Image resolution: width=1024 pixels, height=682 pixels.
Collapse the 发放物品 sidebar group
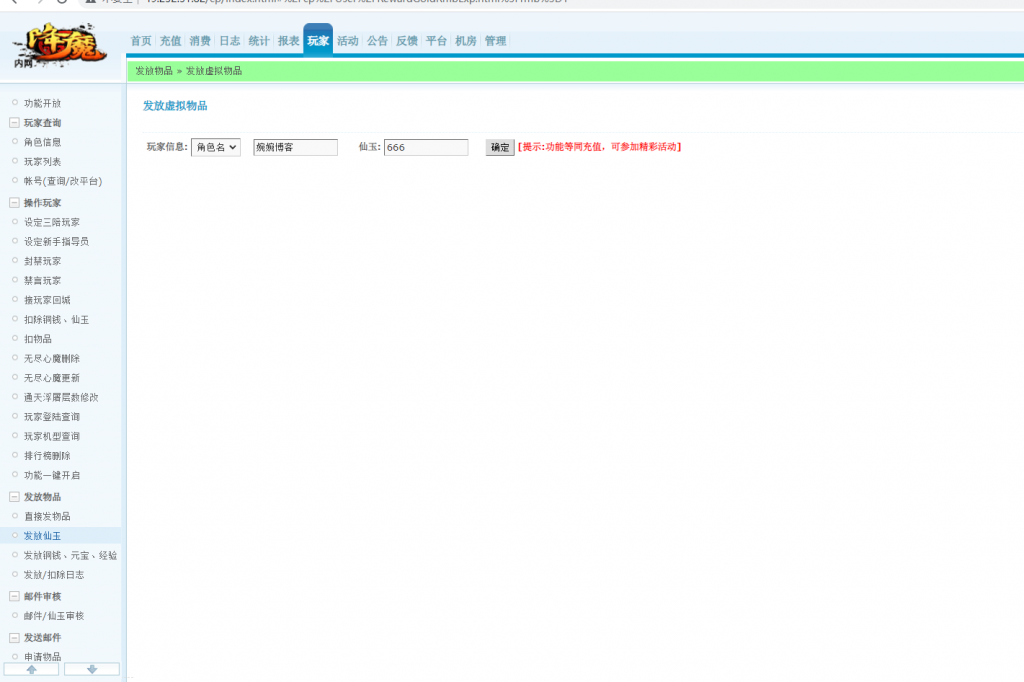tap(14, 497)
